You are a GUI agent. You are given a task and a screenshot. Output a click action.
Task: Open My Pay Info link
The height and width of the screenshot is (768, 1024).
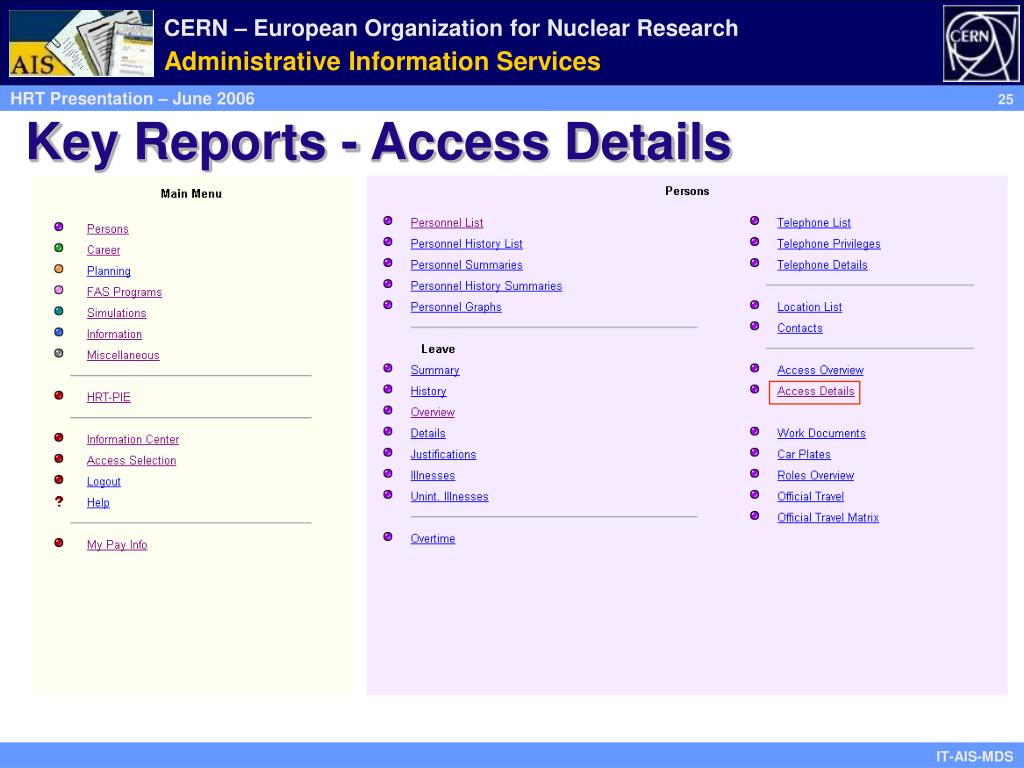(x=118, y=545)
